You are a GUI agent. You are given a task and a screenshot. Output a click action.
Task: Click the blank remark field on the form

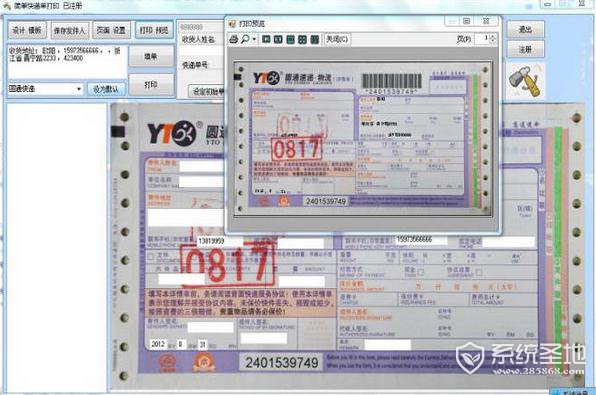pyautogui.click(x=388, y=344)
